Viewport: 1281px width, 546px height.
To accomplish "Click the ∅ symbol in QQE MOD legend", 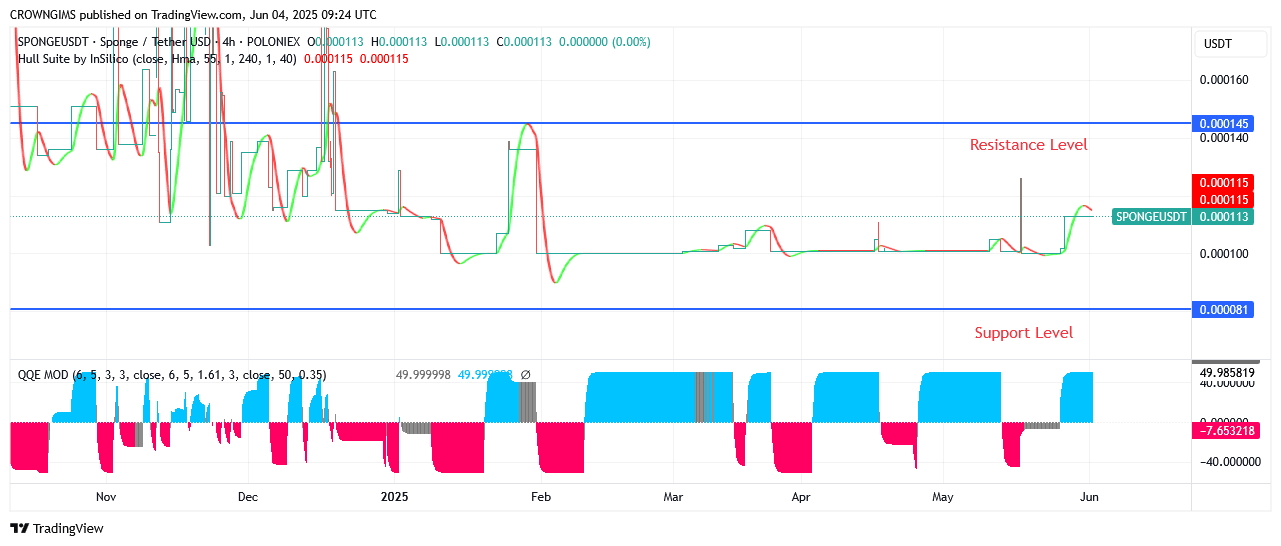I will click(x=526, y=375).
